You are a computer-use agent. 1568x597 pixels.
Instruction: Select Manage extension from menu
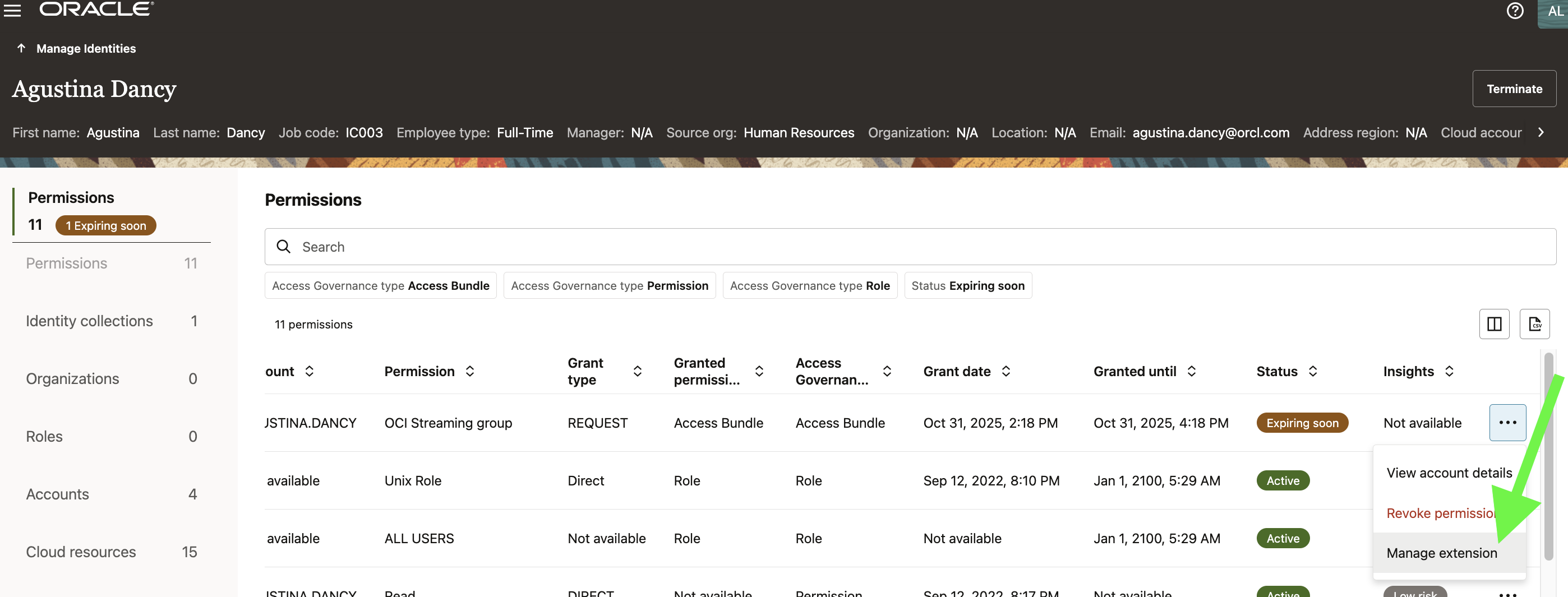1441,553
